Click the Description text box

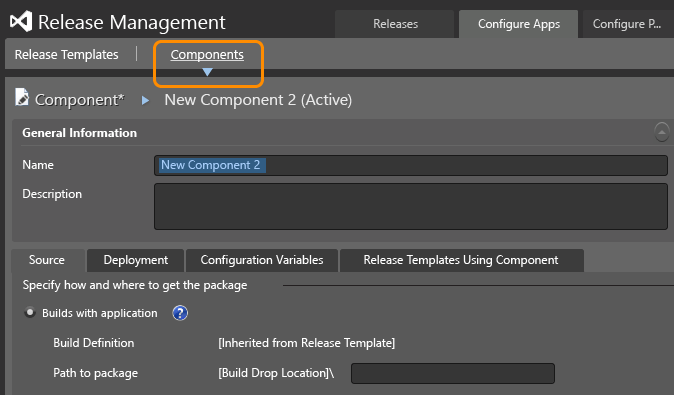(x=411, y=206)
